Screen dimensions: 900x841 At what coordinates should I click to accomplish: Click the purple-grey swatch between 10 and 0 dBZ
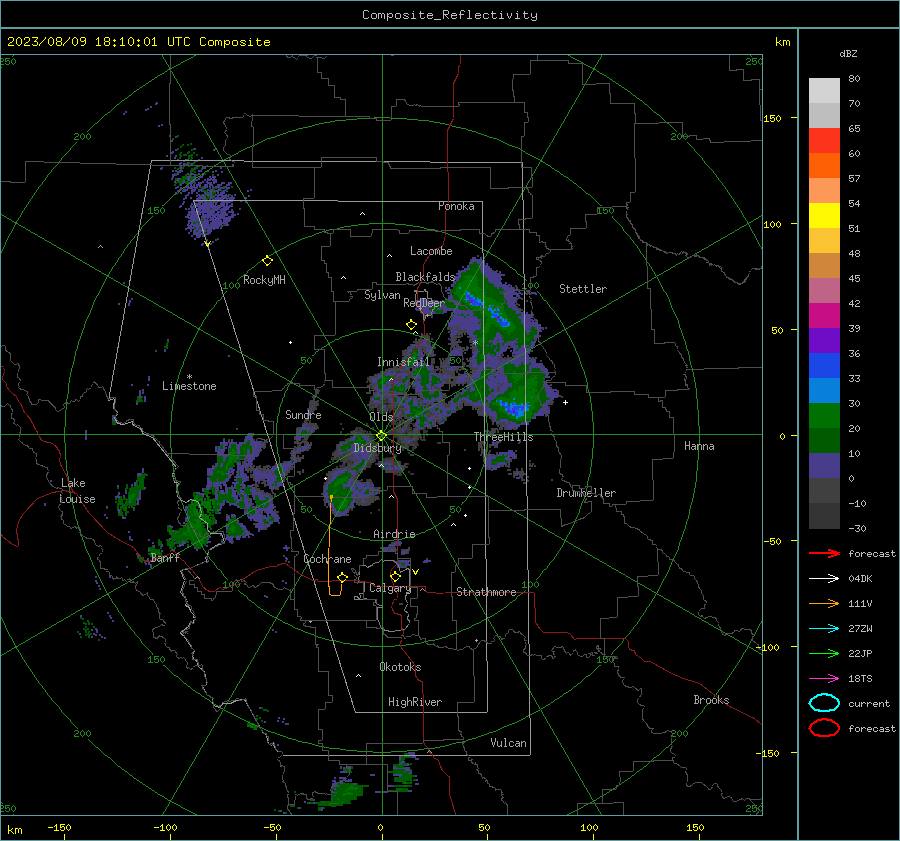pyautogui.click(x=824, y=466)
